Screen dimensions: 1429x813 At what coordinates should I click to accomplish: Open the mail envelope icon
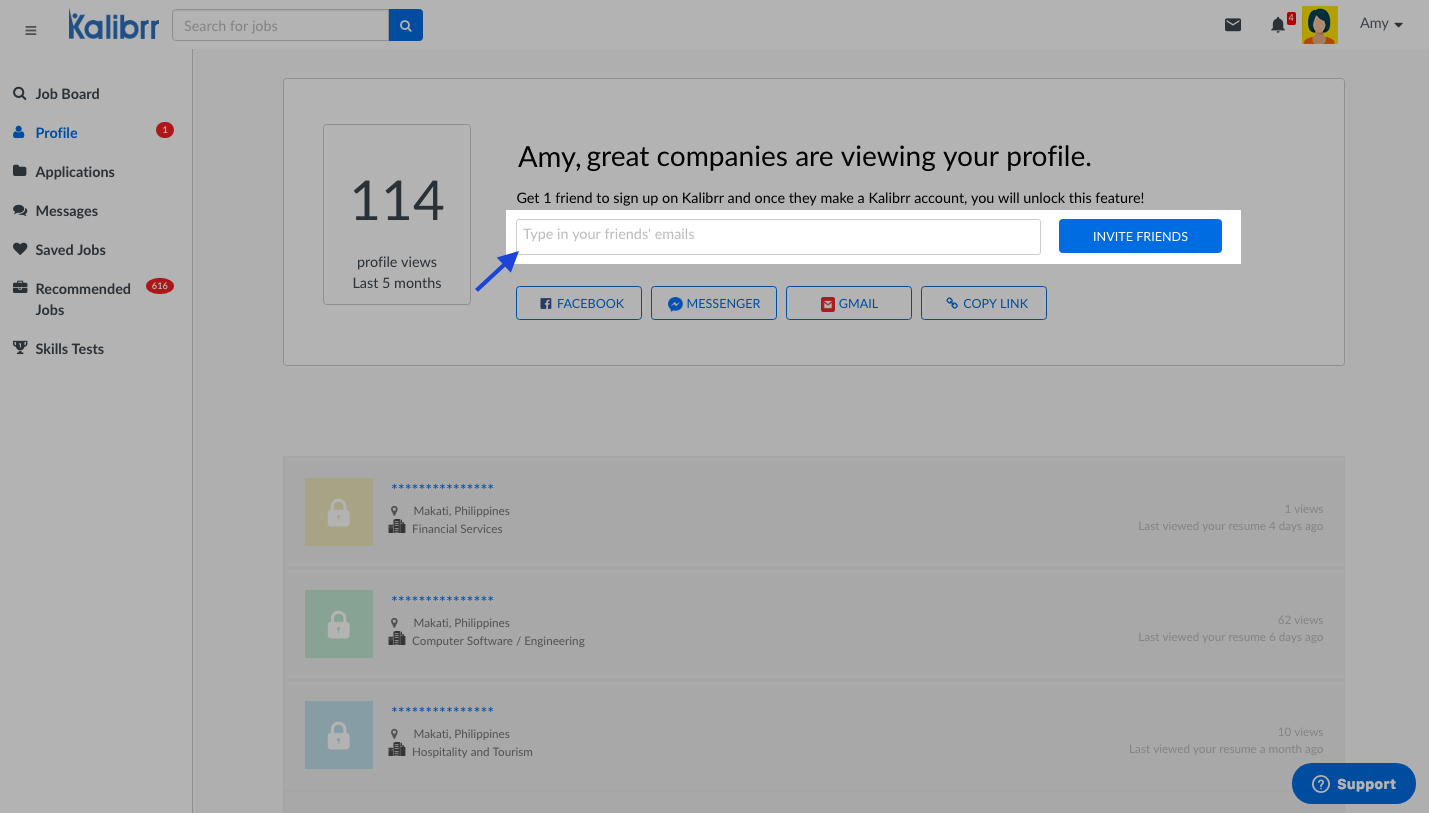pyautogui.click(x=1233, y=25)
